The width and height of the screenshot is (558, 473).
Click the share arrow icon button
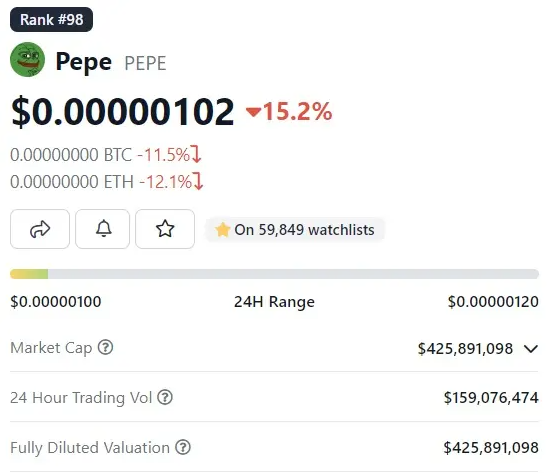click(x=40, y=229)
